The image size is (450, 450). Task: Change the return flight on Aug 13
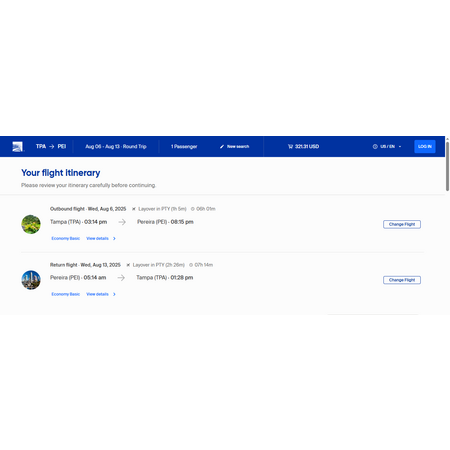coord(402,280)
